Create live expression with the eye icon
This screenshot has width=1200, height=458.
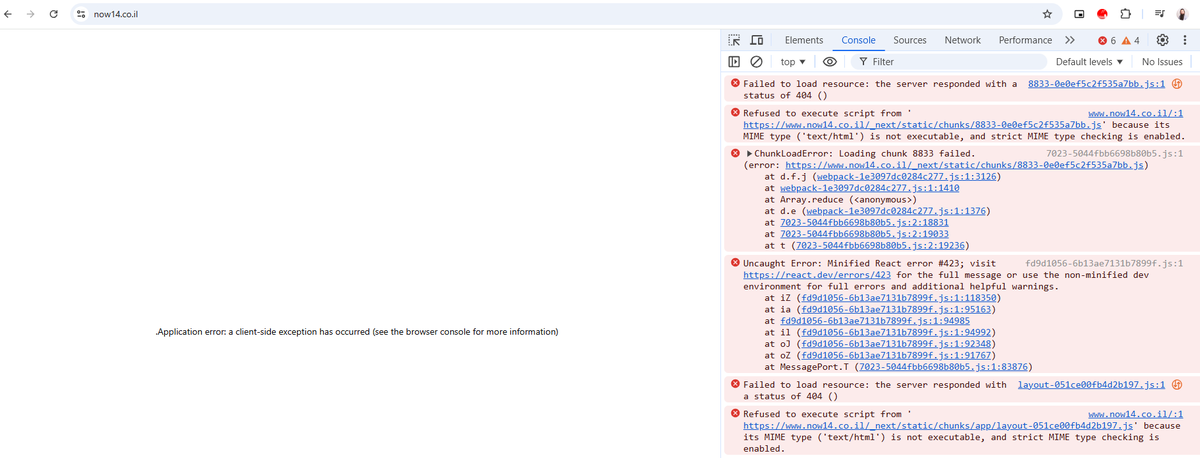pyautogui.click(x=829, y=61)
